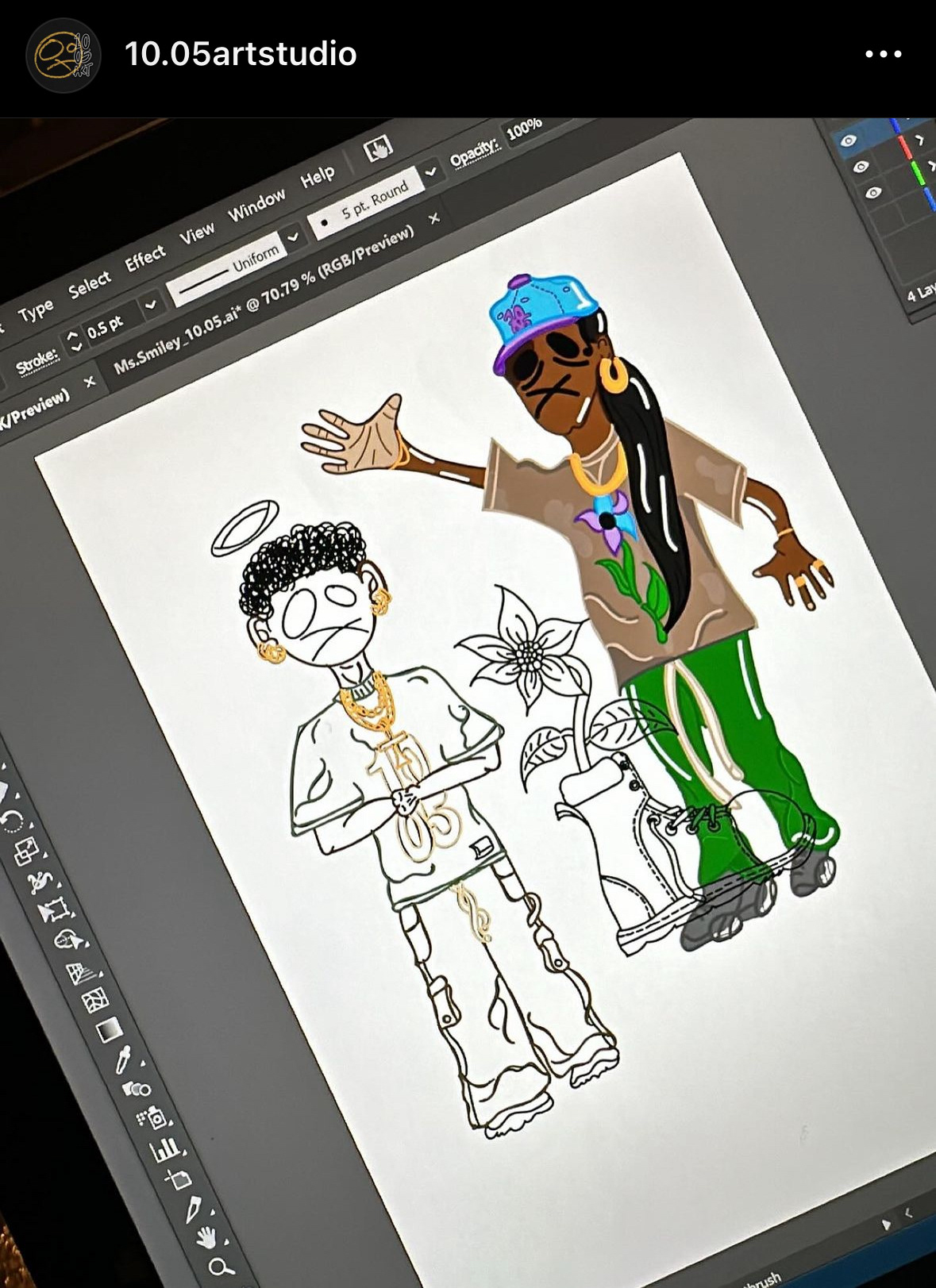Select the Hand tool
The width and height of the screenshot is (936, 1288).
[207, 1236]
